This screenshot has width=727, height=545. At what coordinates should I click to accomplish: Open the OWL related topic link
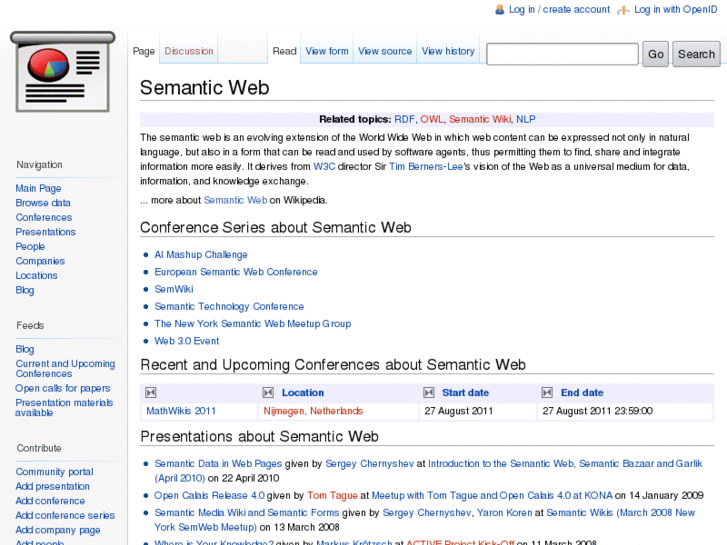tap(432, 119)
